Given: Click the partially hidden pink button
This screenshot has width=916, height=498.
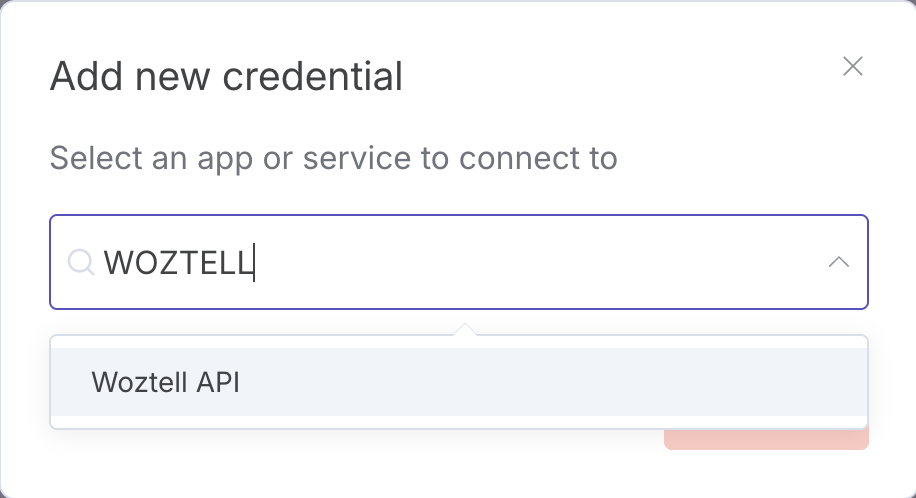Looking at the screenshot, I should point(766,439).
